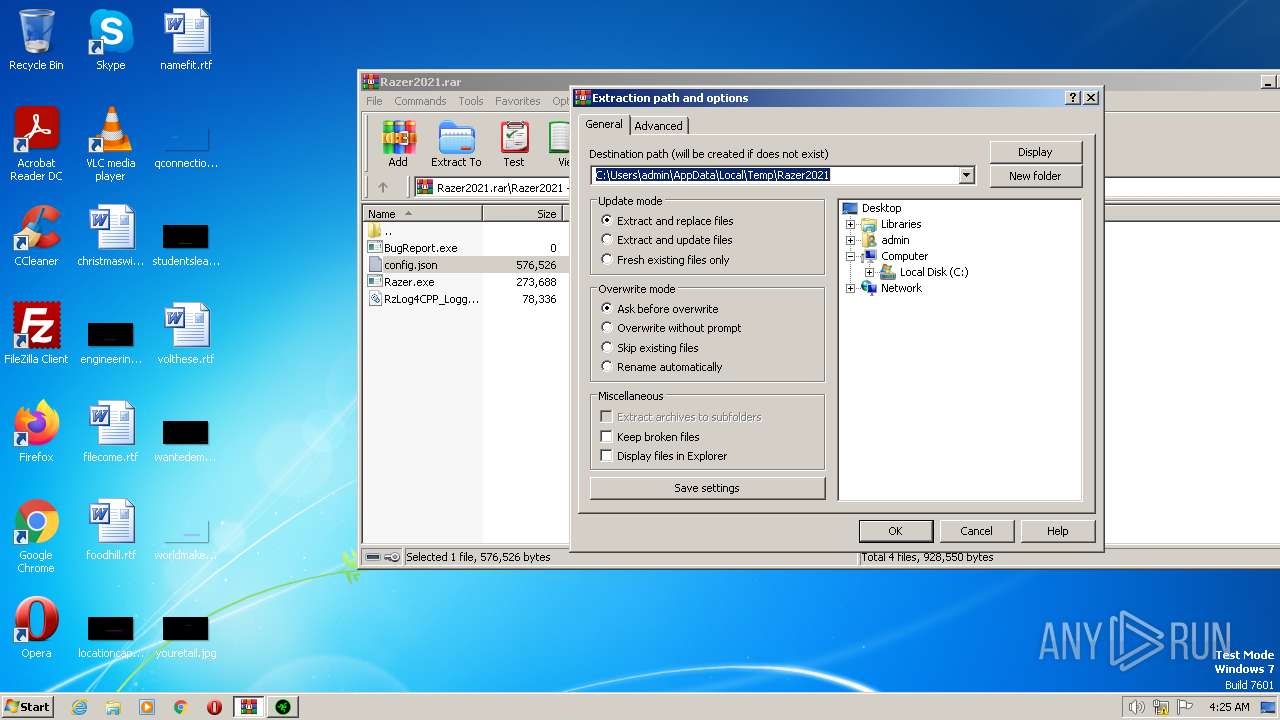Click the Test toolbar icon
The height and width of the screenshot is (720, 1280).
(x=514, y=144)
